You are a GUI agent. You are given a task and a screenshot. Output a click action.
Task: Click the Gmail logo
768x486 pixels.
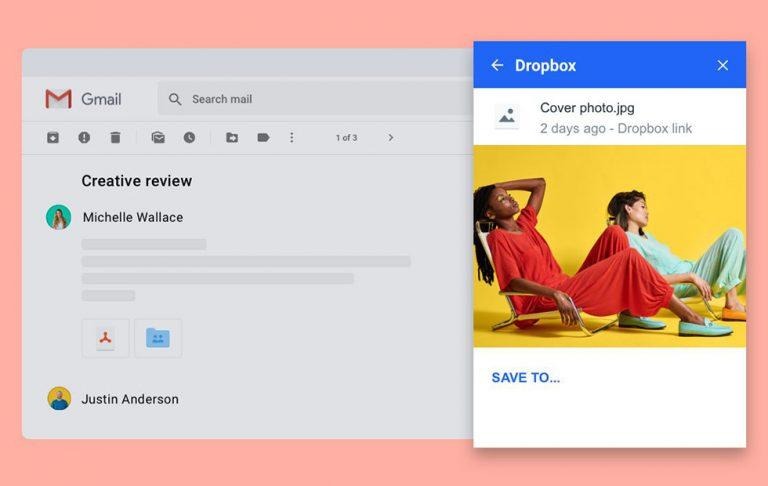(83, 99)
